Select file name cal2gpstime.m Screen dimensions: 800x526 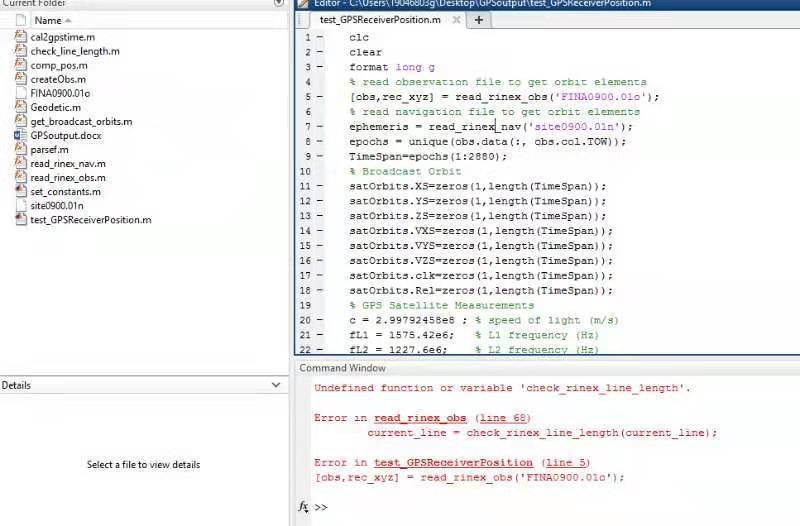(x=62, y=37)
